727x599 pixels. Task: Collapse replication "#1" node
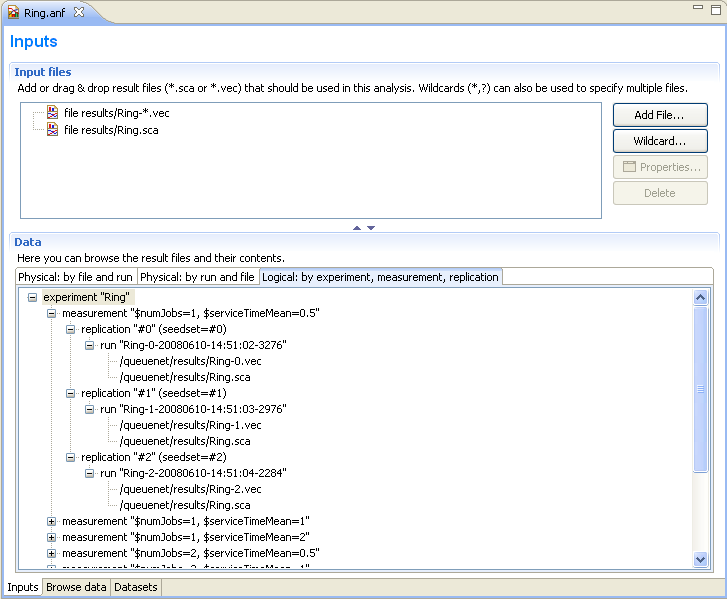(x=70, y=393)
